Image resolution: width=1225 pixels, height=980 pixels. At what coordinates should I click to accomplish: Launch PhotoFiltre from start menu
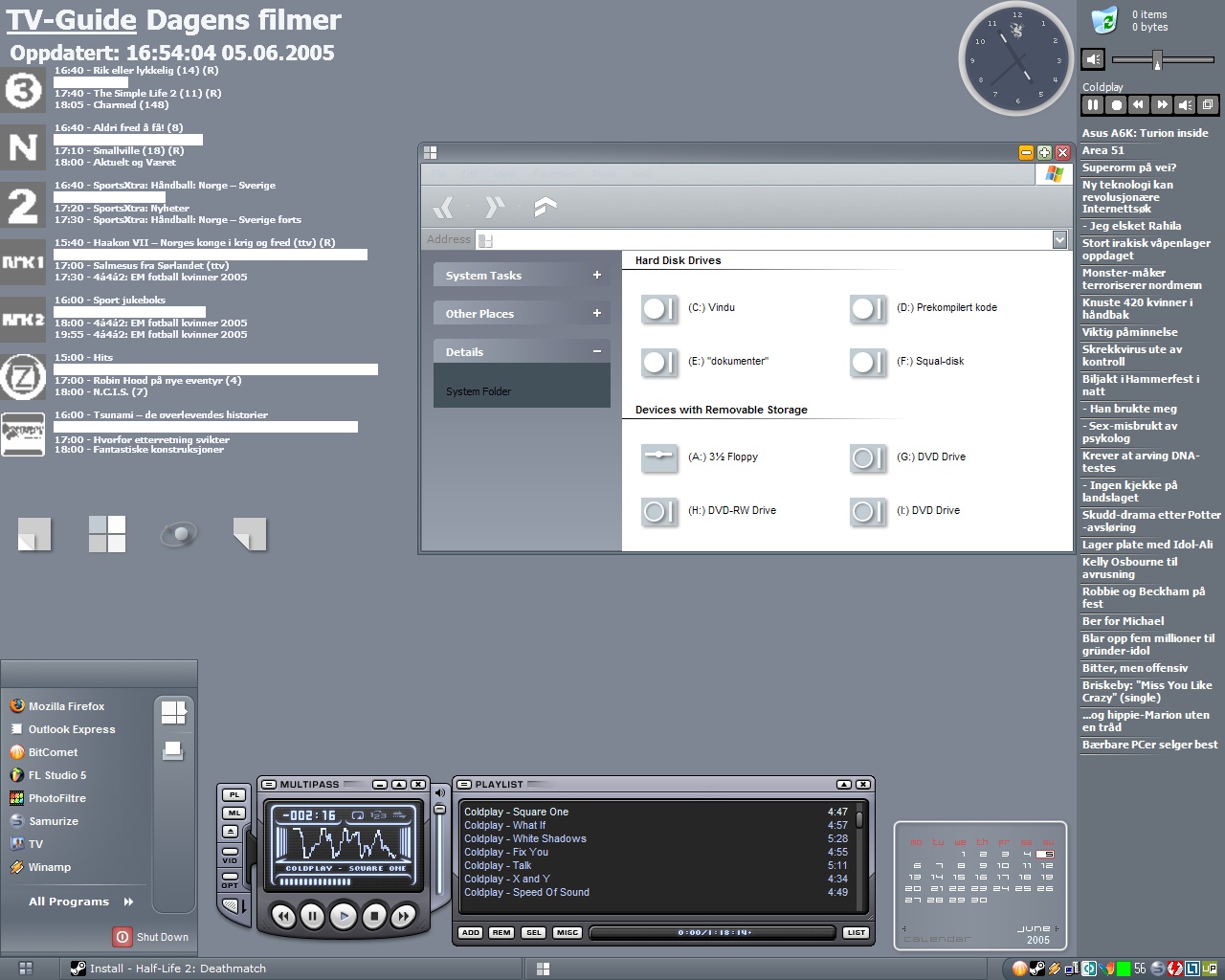(48, 798)
